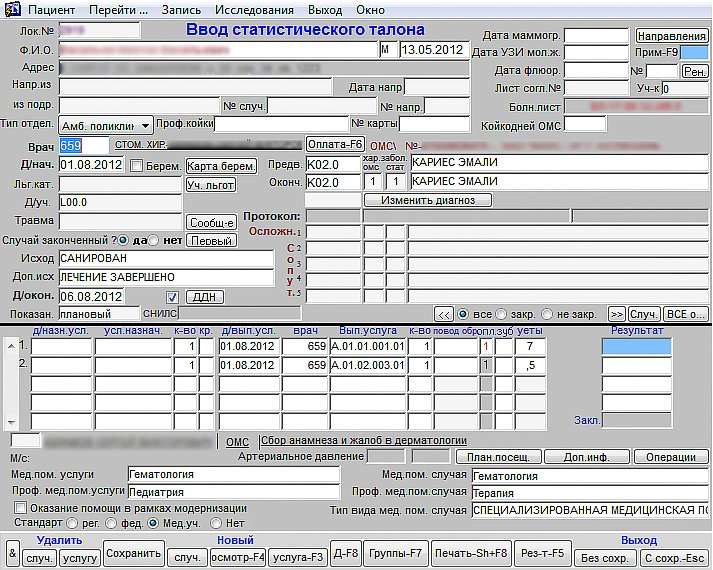The width and height of the screenshot is (713, 570).
Task: Click down arrow of services list scrollbar
Action: pyautogui.click(x=11, y=422)
